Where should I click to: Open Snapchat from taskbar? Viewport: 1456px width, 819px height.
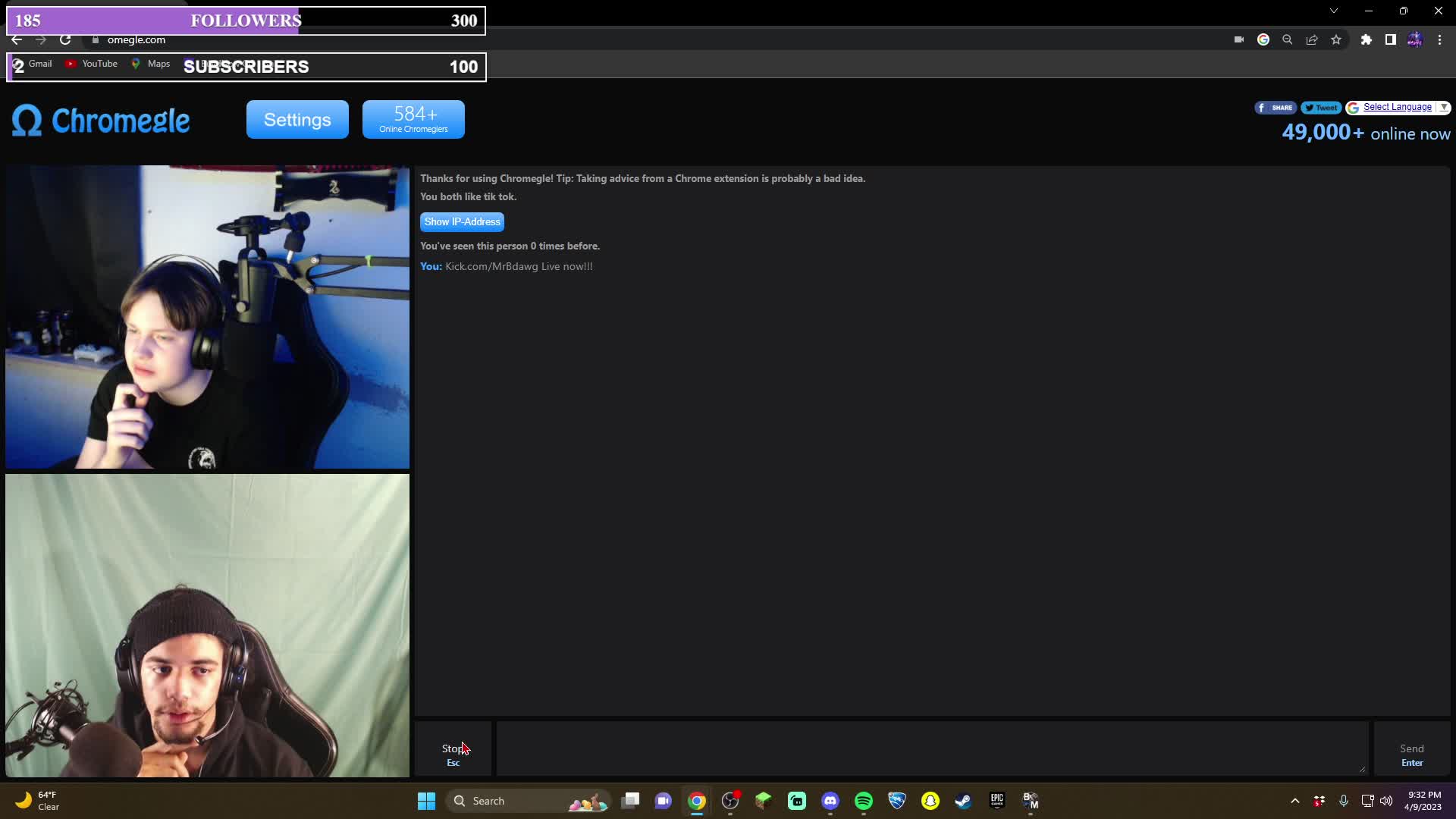coord(930,801)
